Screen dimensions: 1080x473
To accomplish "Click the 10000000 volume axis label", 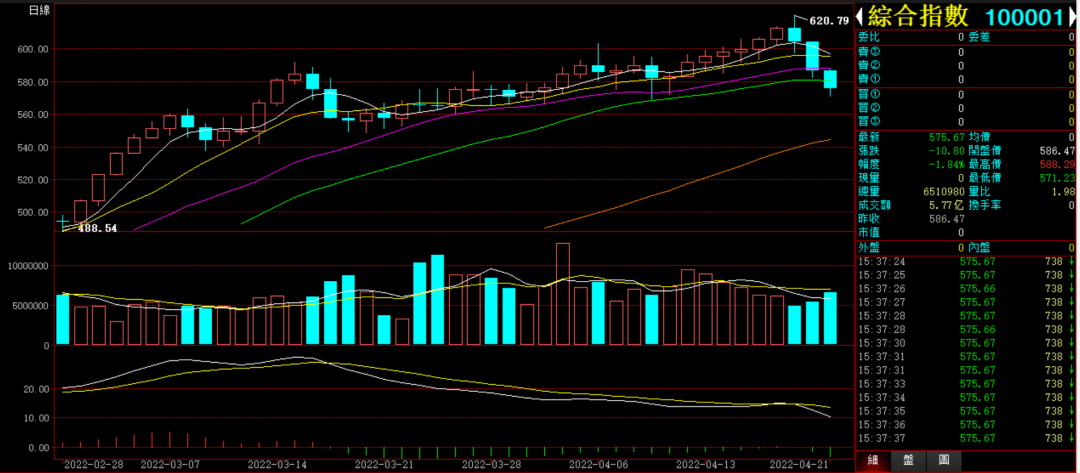I will click(28, 265).
